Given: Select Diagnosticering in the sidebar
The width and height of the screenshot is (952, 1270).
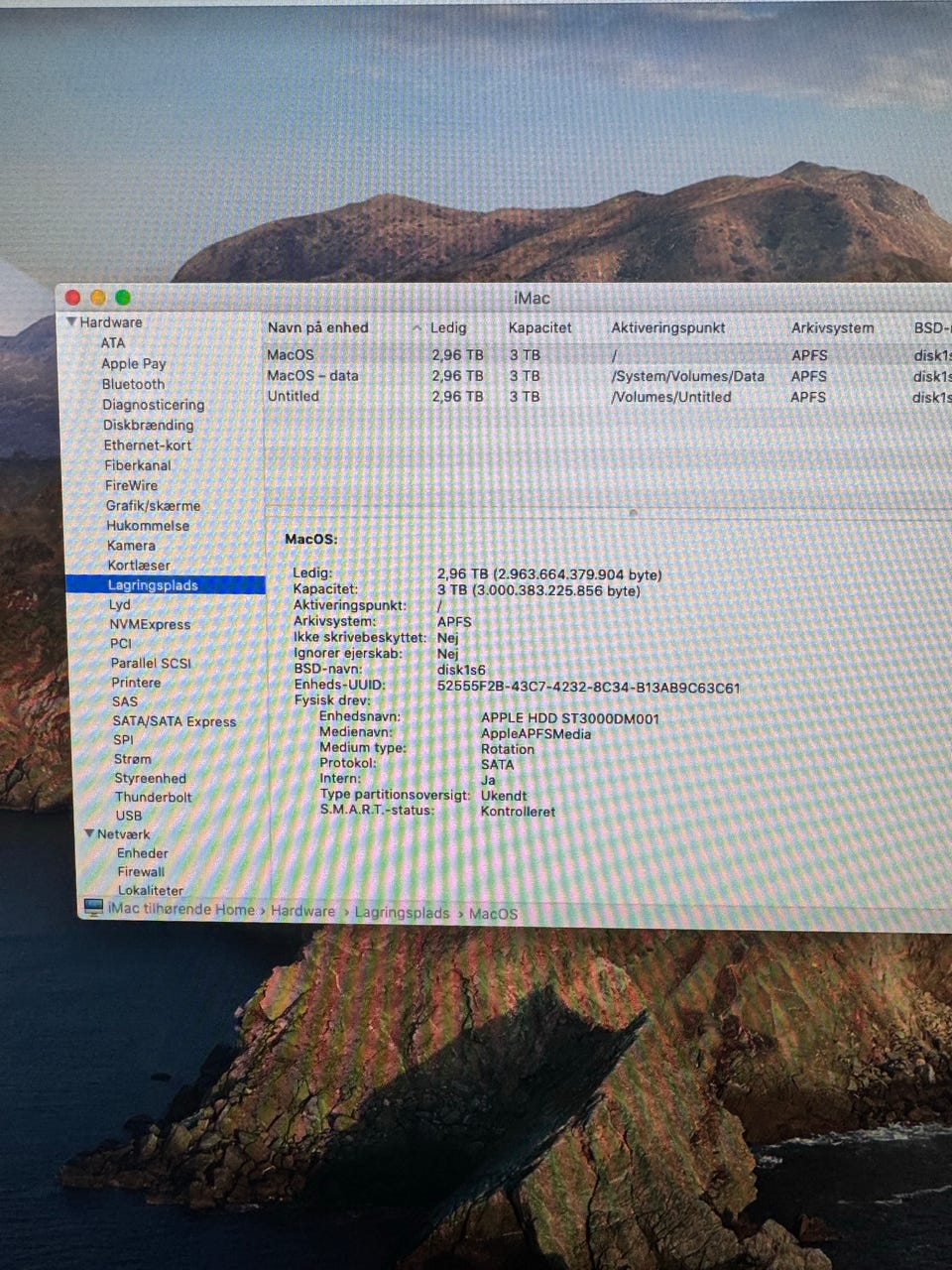Looking at the screenshot, I should point(153,405).
